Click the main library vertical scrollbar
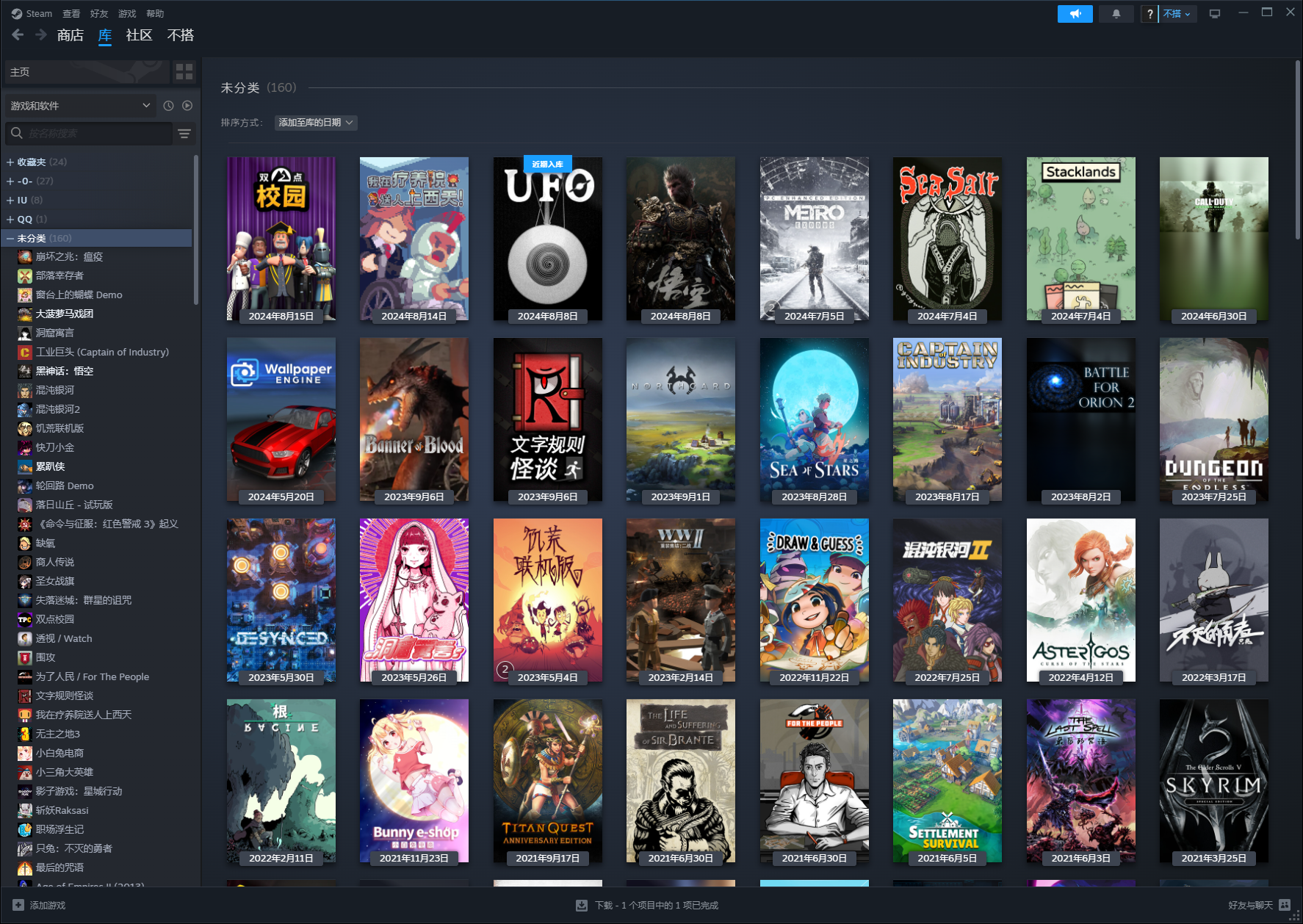The height and width of the screenshot is (924, 1303). pyautogui.click(x=1298, y=151)
